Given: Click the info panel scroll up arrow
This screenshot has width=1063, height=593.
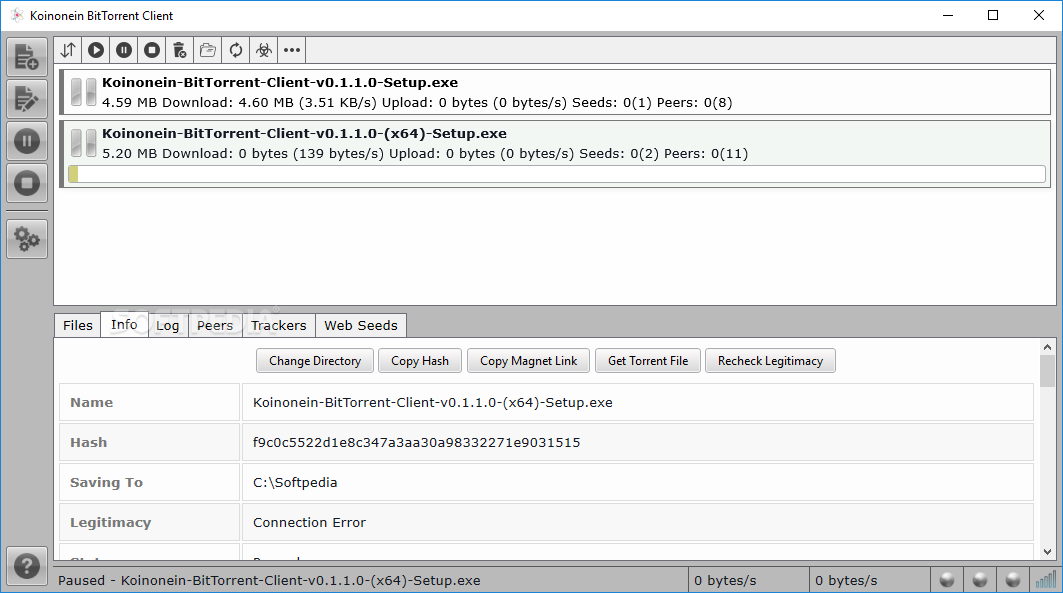Looking at the screenshot, I should [1047, 347].
